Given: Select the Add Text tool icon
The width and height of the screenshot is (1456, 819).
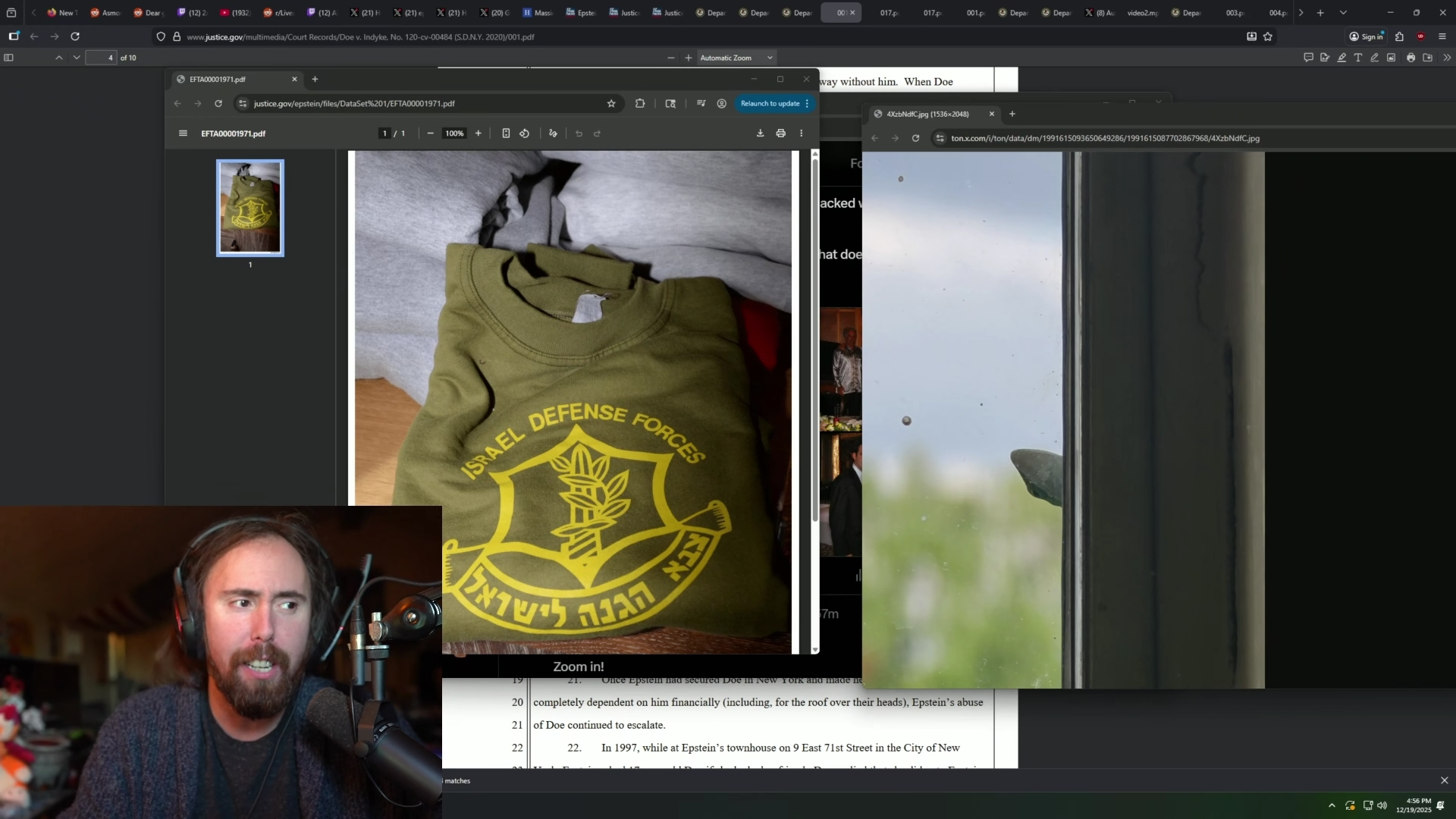Looking at the screenshot, I should click(1358, 58).
